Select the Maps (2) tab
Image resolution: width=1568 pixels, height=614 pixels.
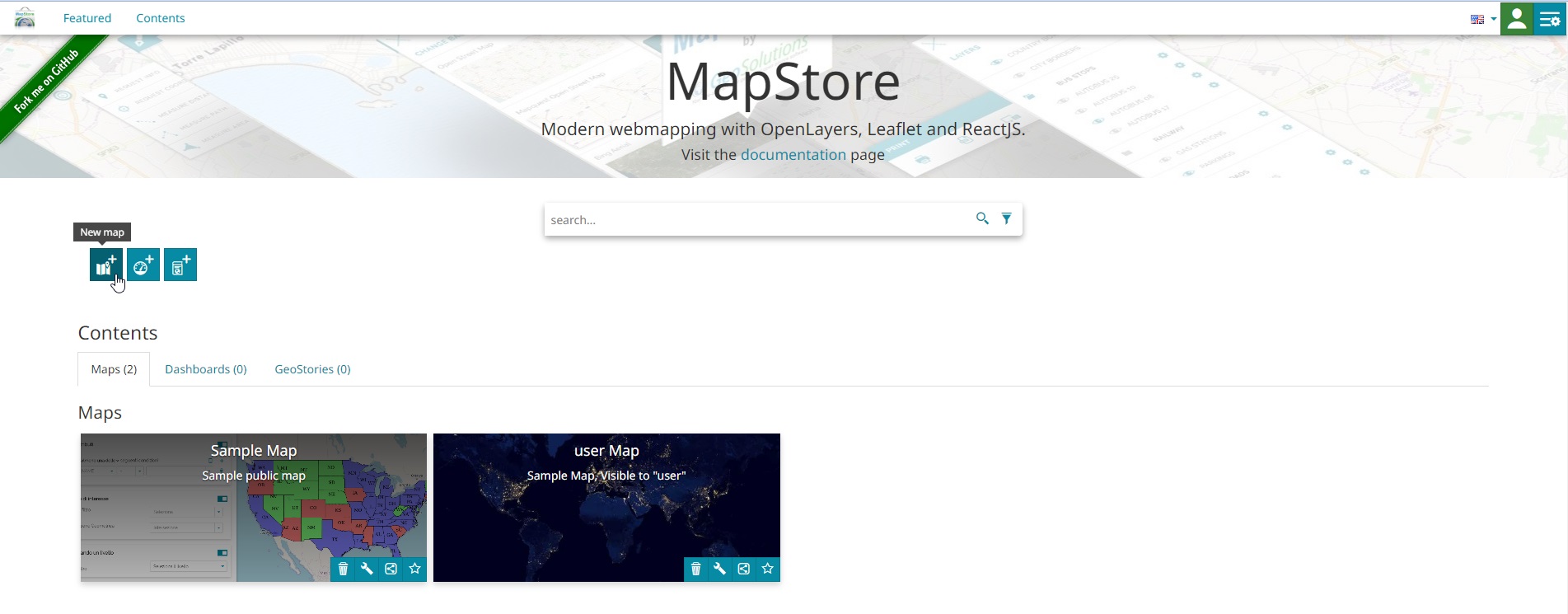[114, 369]
